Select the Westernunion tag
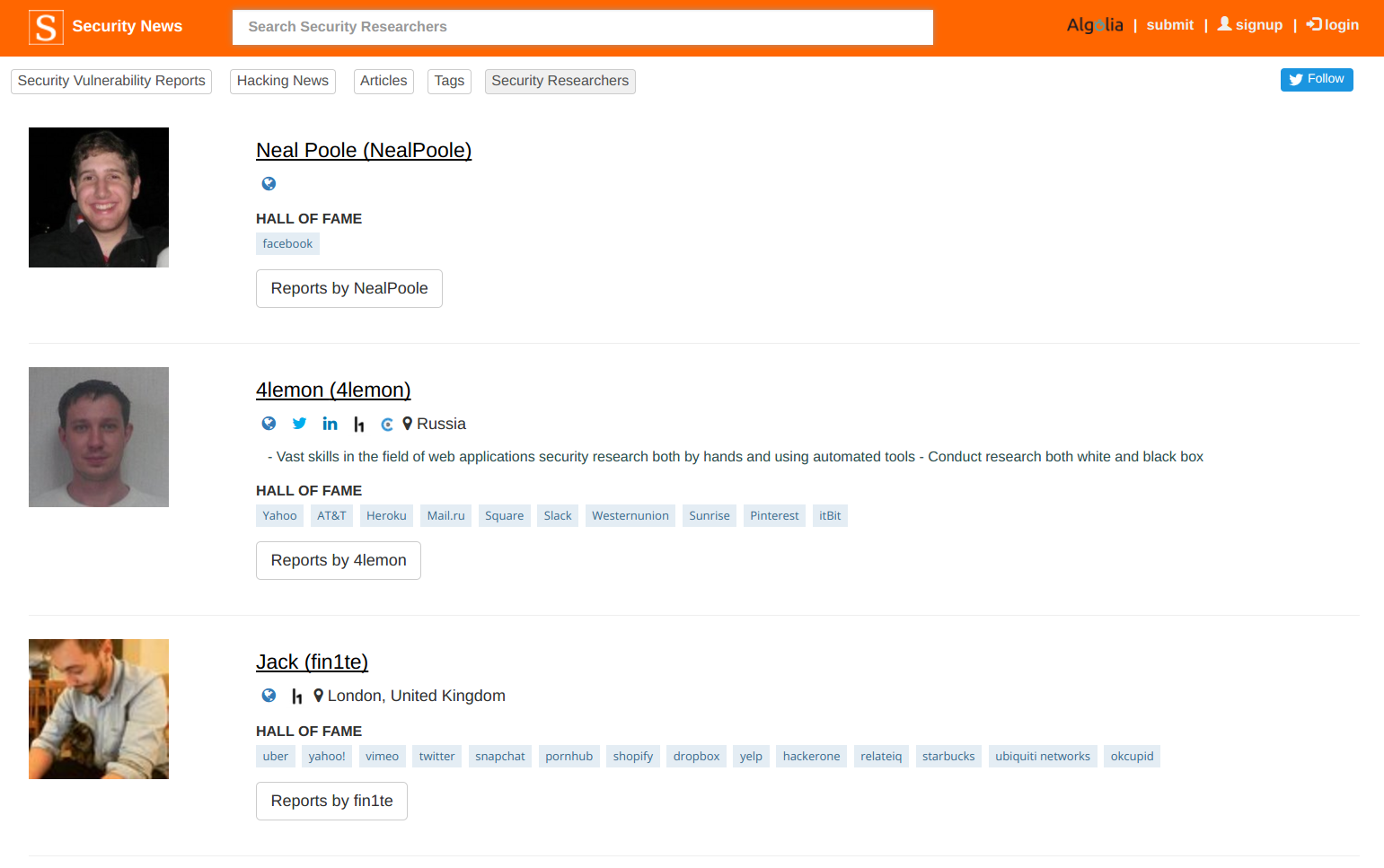1384x868 pixels. point(630,516)
